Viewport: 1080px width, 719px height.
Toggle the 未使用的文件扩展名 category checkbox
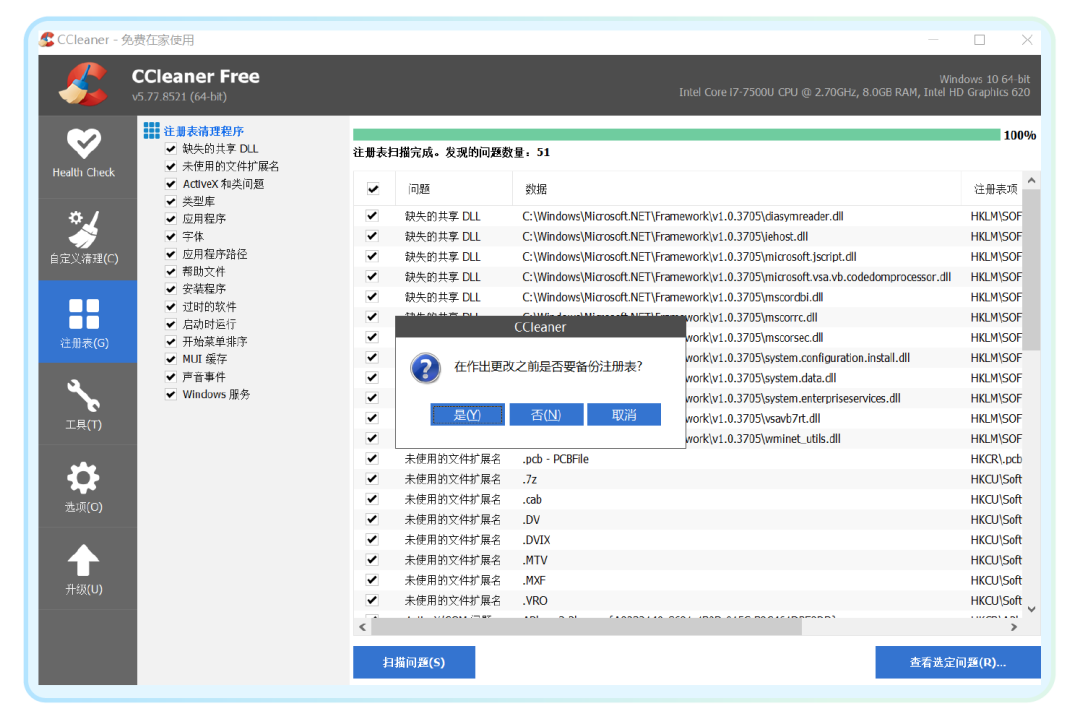(x=171, y=166)
